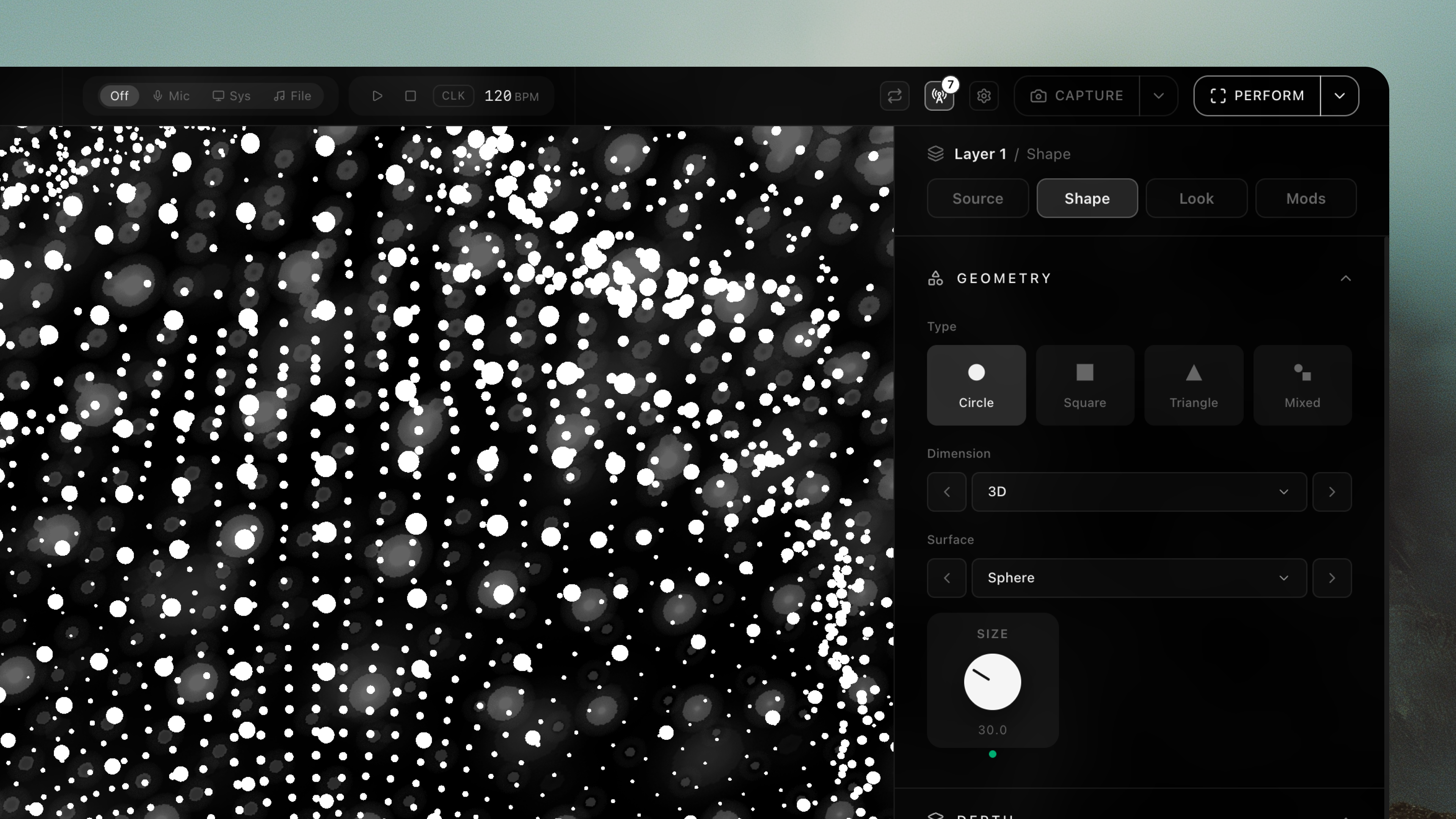
Task: Click the green modulation dot under Size
Action: click(x=993, y=754)
